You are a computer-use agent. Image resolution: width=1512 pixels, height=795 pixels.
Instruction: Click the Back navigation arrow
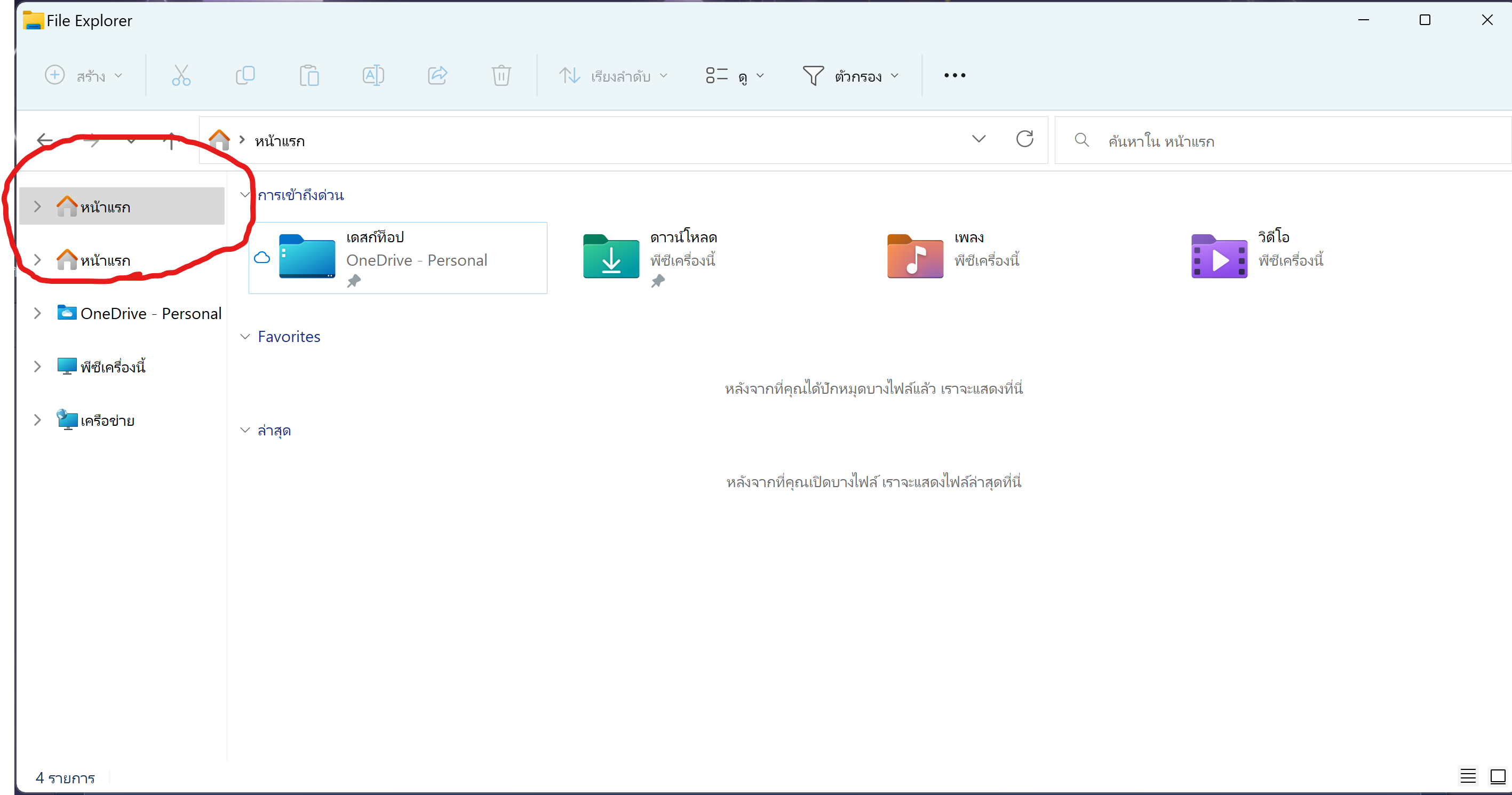coord(45,140)
